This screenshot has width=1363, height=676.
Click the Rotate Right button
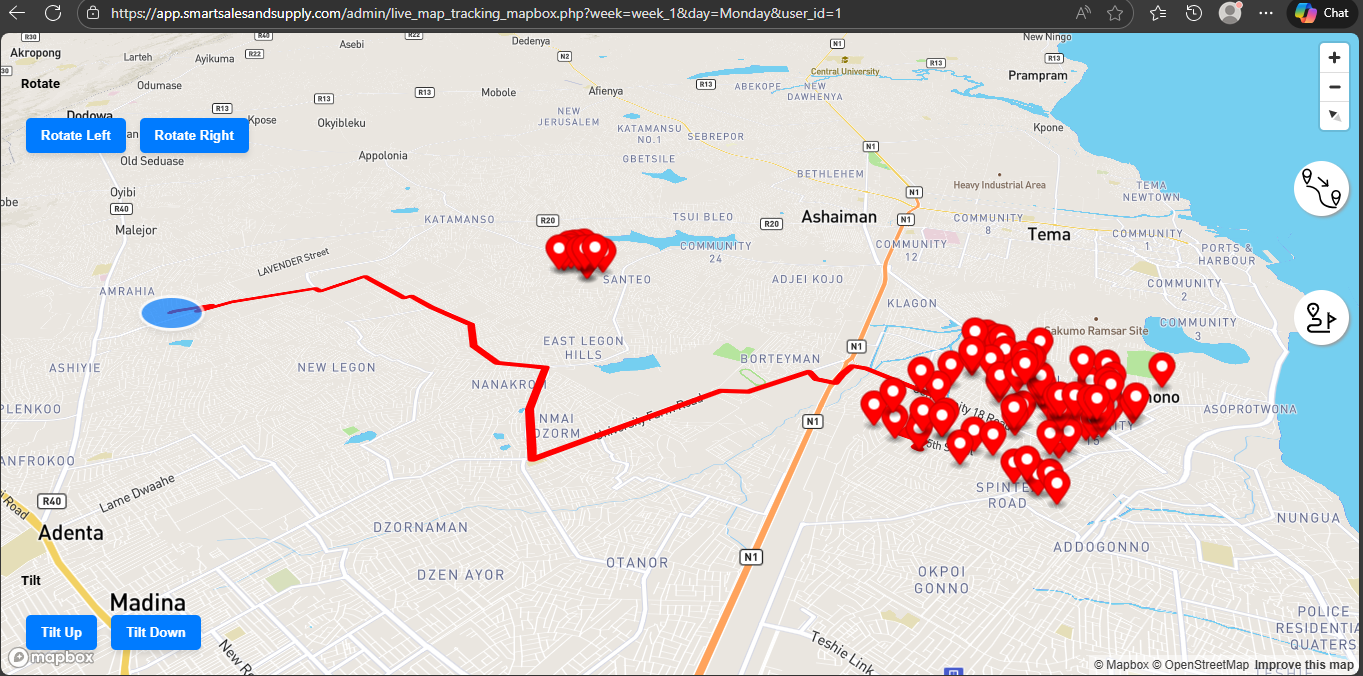tap(194, 135)
